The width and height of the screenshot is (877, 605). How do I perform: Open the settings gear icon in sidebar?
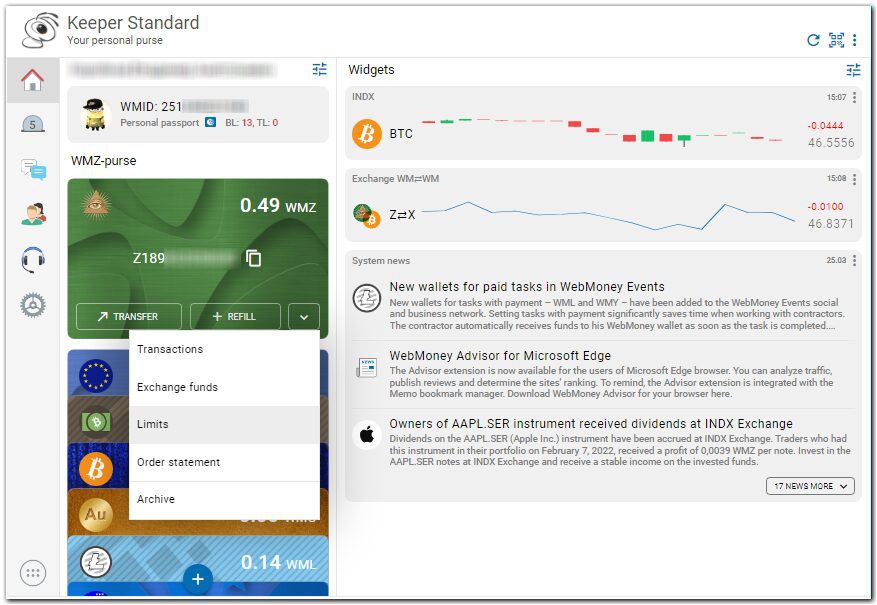point(33,305)
